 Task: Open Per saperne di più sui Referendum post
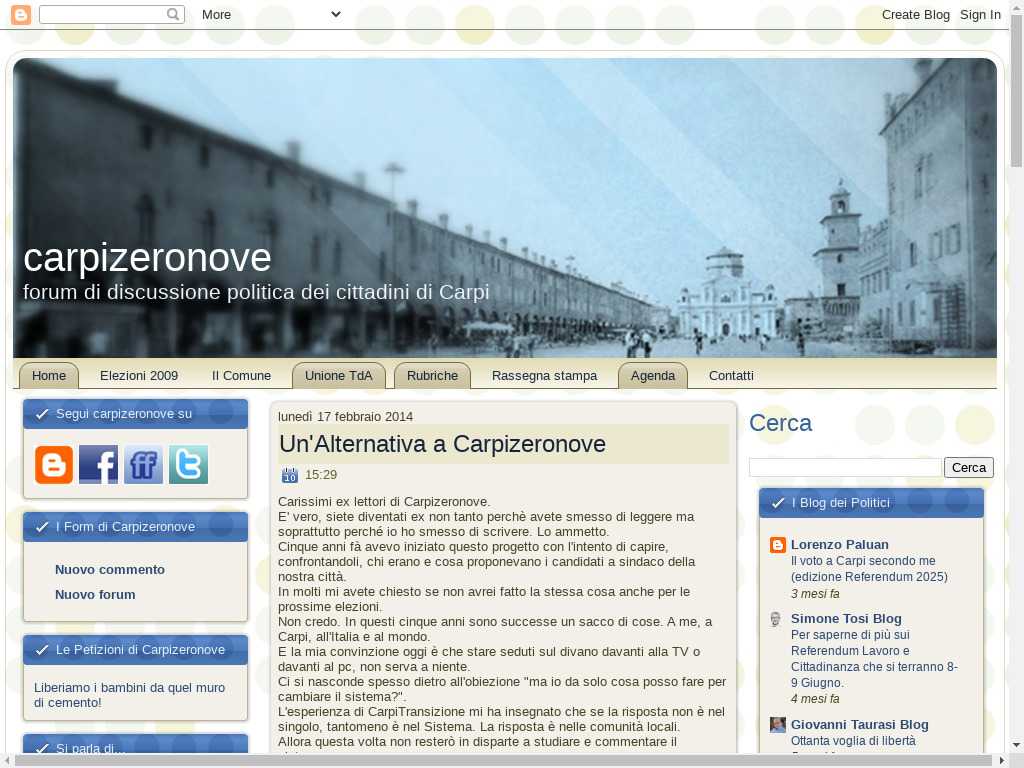874,659
